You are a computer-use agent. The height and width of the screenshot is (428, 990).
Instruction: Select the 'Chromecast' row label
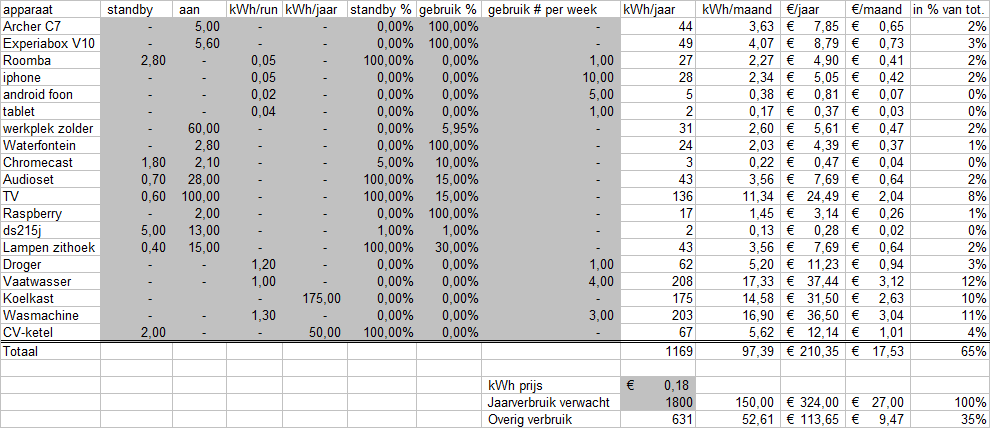(50, 163)
